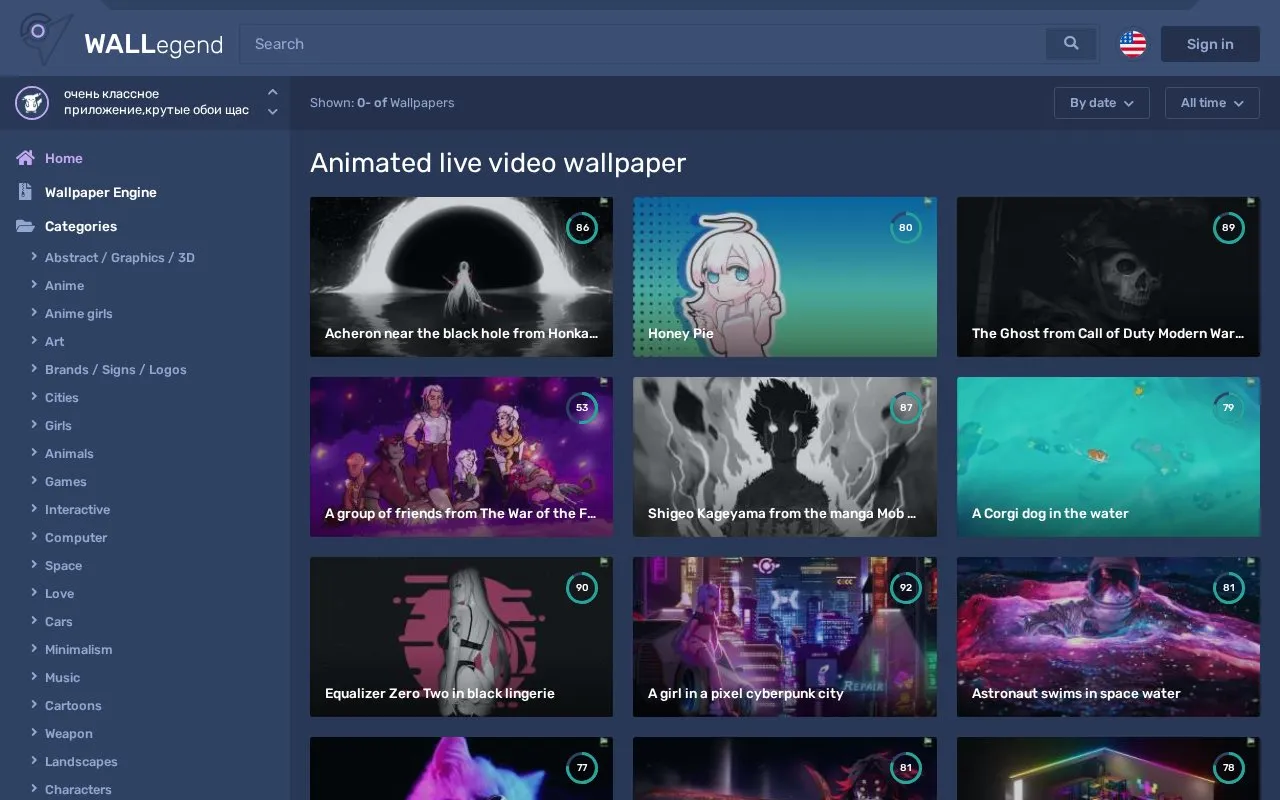Open Categories section in sidebar

tap(81, 226)
